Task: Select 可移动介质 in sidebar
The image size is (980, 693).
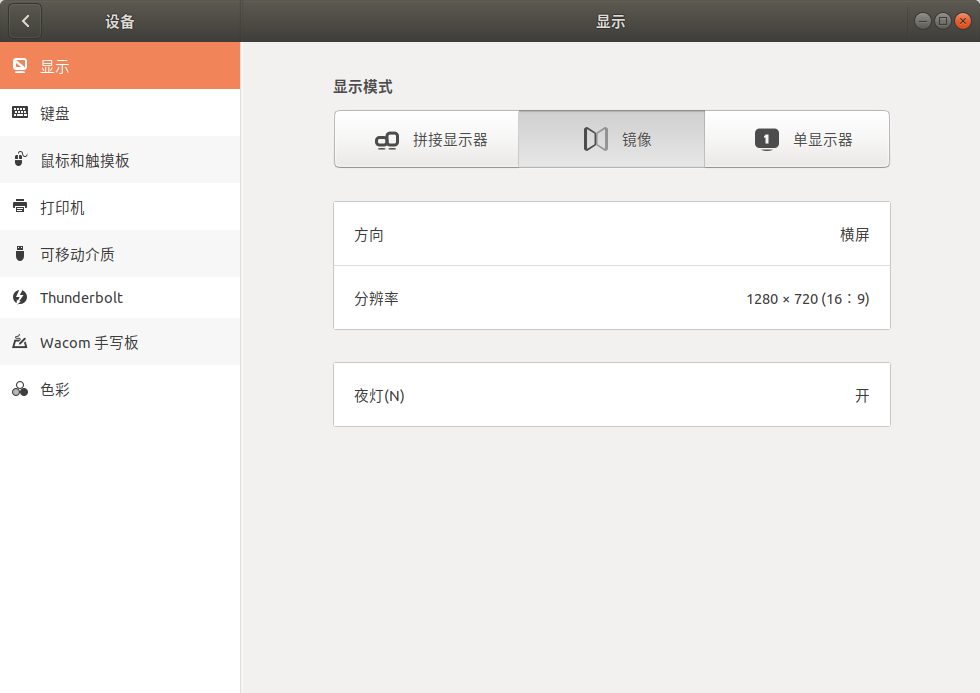Action: click(x=120, y=253)
